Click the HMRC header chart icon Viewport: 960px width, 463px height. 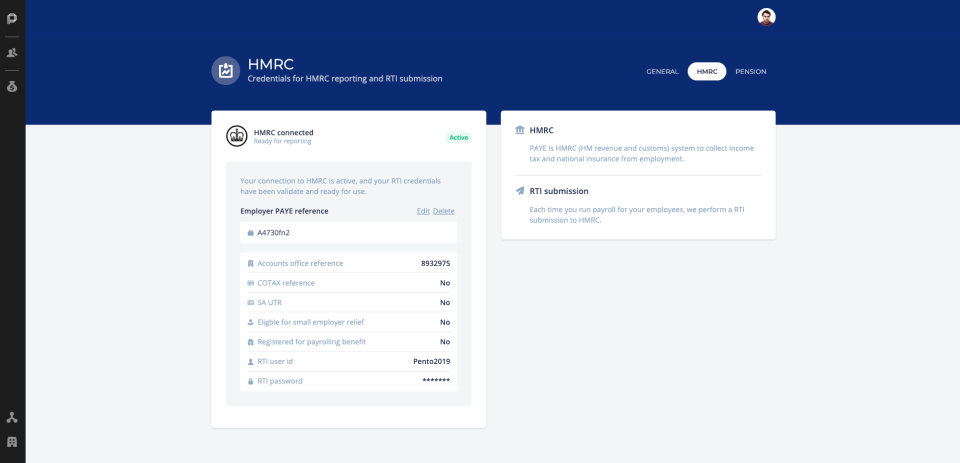pyautogui.click(x=225, y=70)
